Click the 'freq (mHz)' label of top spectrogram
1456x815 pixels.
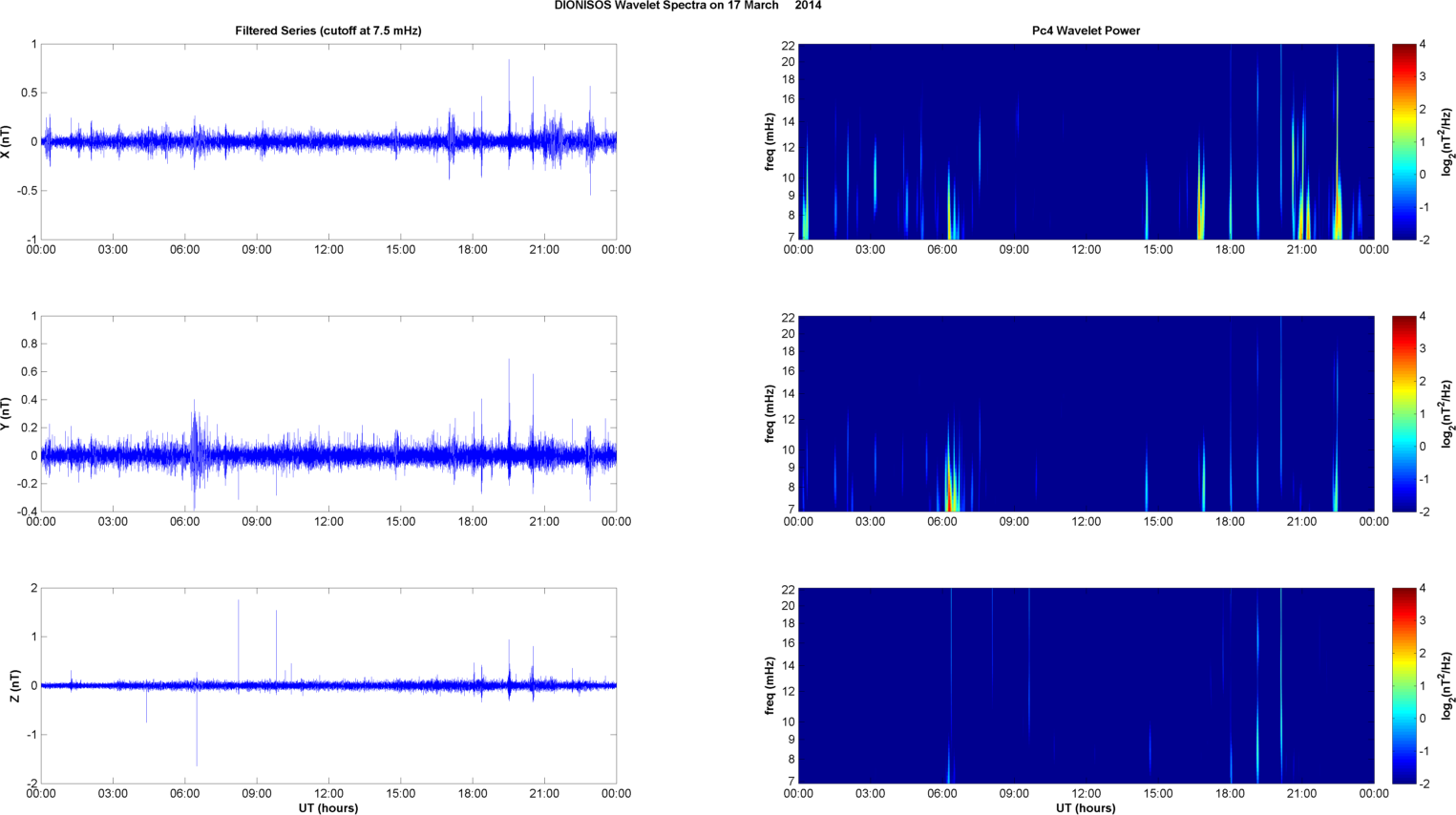pyautogui.click(x=770, y=141)
